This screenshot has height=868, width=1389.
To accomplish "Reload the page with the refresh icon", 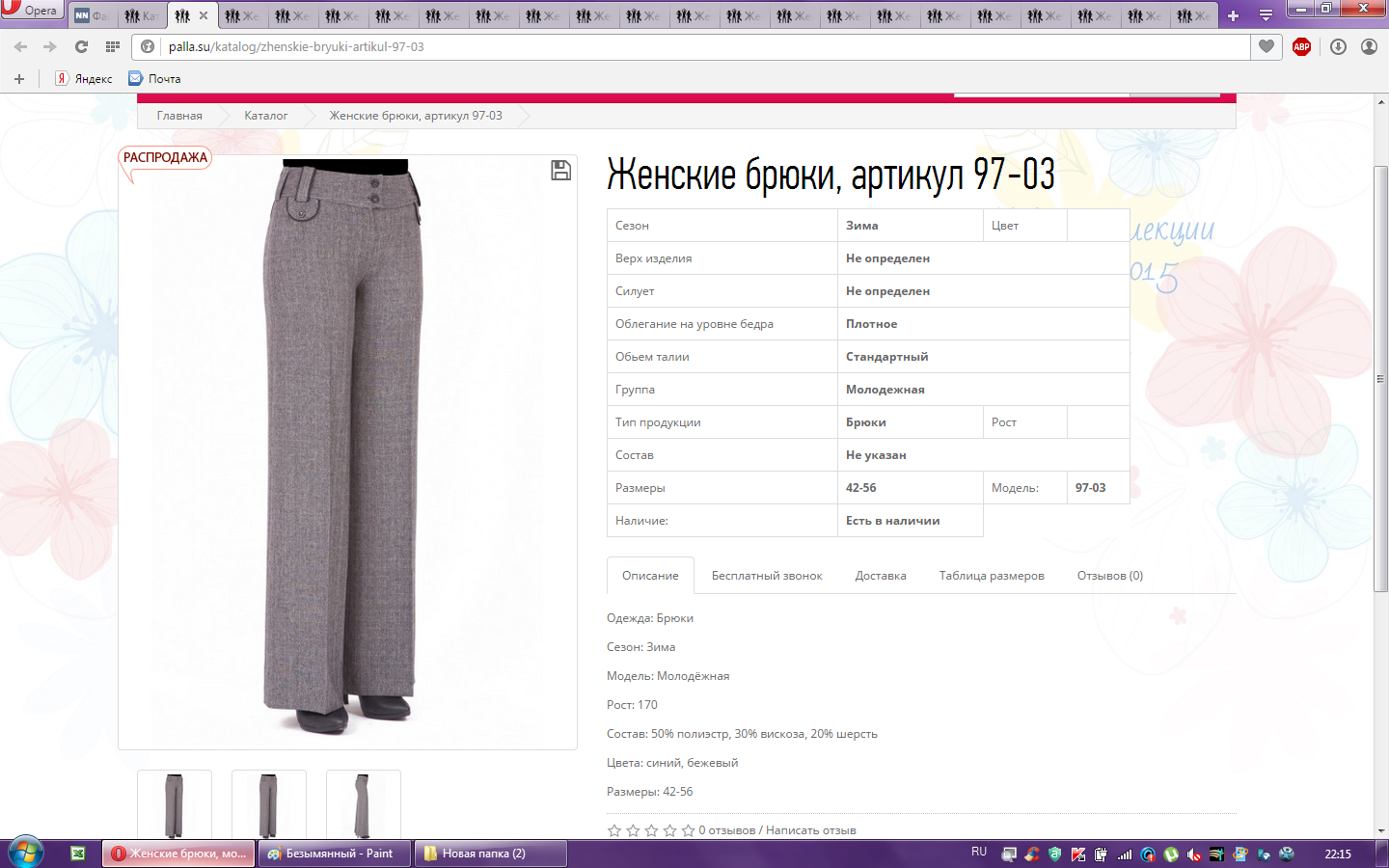I will pyautogui.click(x=81, y=46).
